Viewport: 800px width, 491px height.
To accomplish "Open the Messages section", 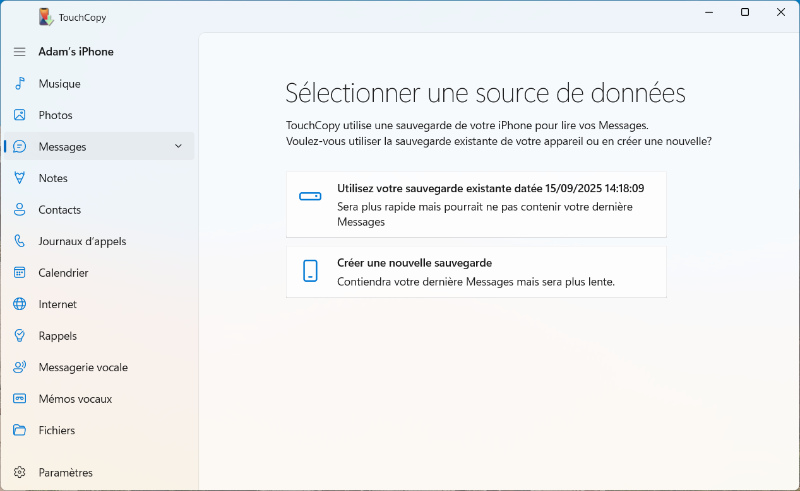I will point(63,147).
